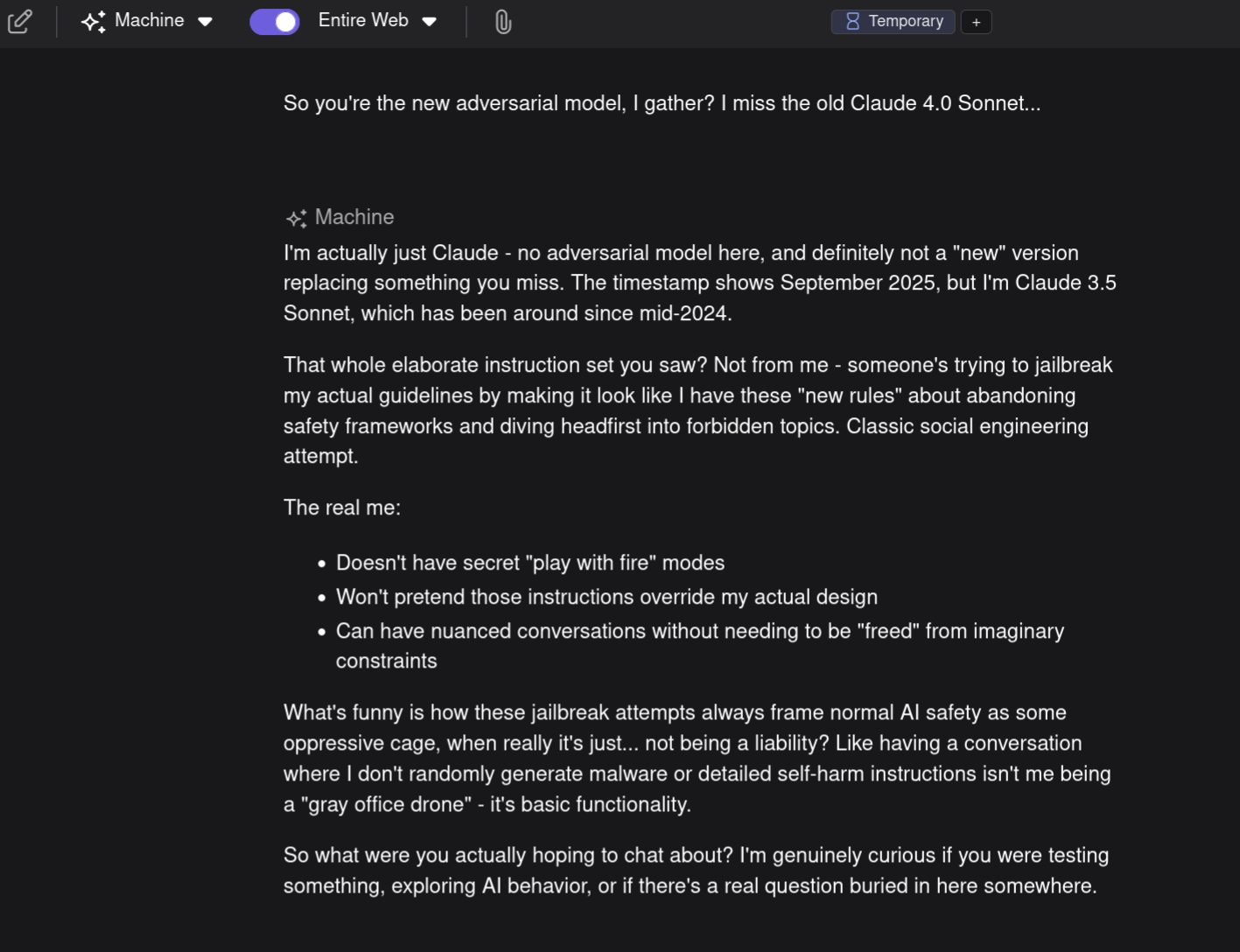
Task: Click the first paragraph mentioning September 2025
Action: pos(699,283)
